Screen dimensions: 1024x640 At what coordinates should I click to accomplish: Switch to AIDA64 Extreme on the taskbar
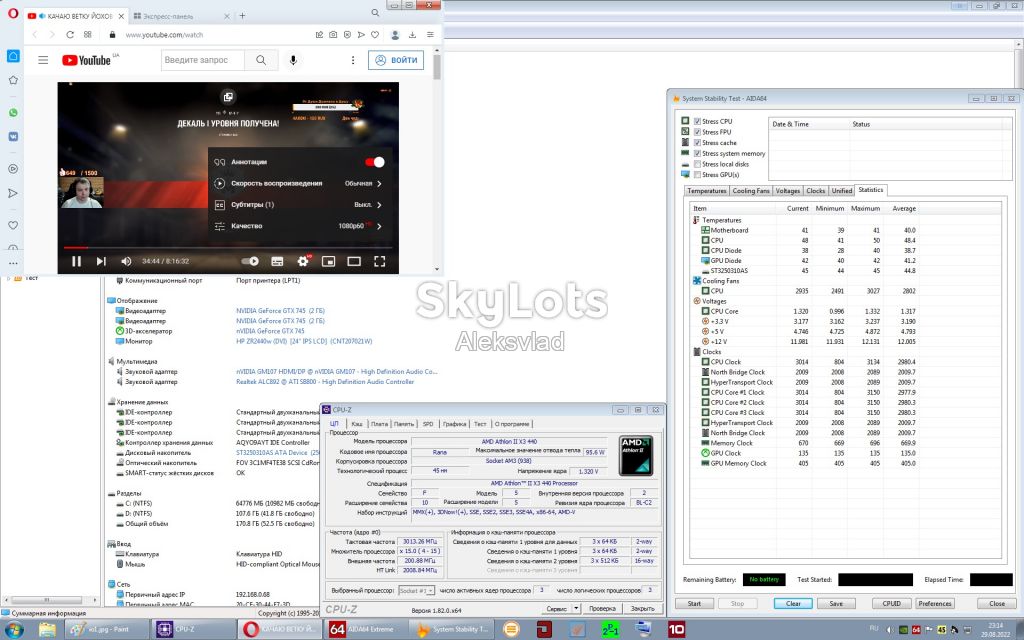point(367,630)
